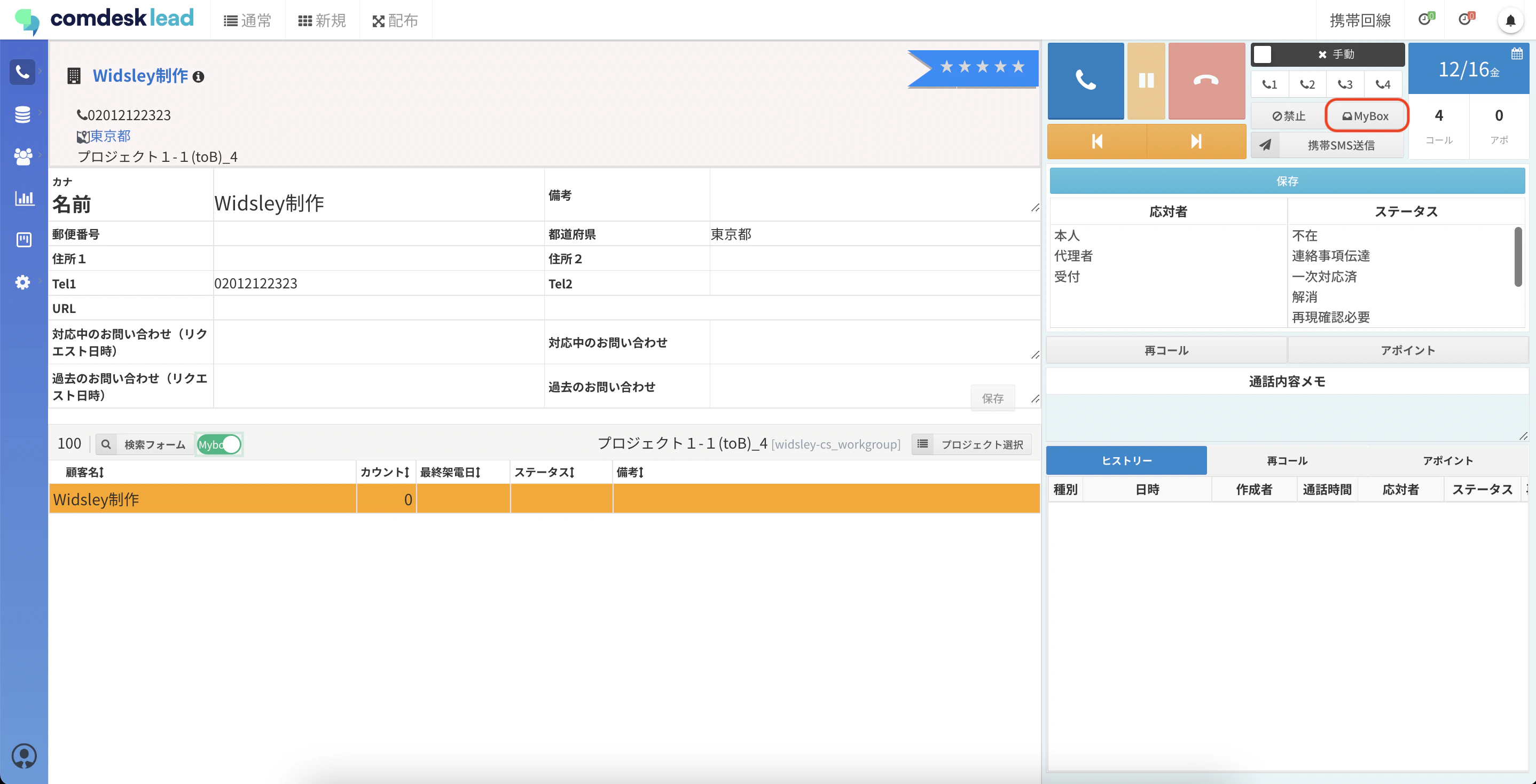The image size is (1536, 784).
Task: Sort by 備考 column
Action: click(630, 472)
